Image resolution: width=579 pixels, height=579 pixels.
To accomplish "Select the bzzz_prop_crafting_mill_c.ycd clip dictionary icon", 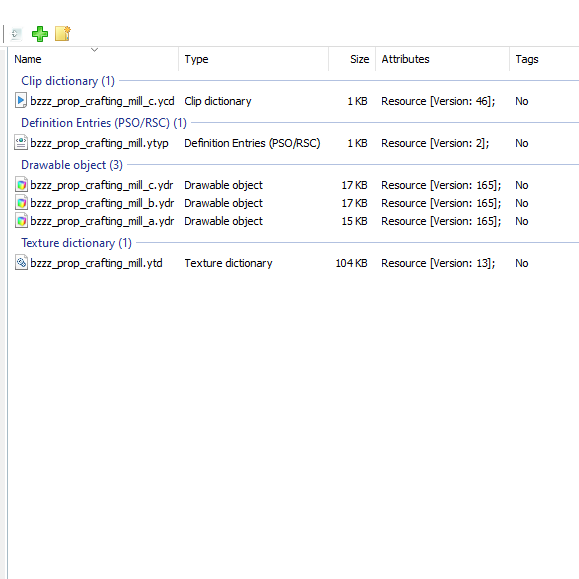I will [21, 101].
